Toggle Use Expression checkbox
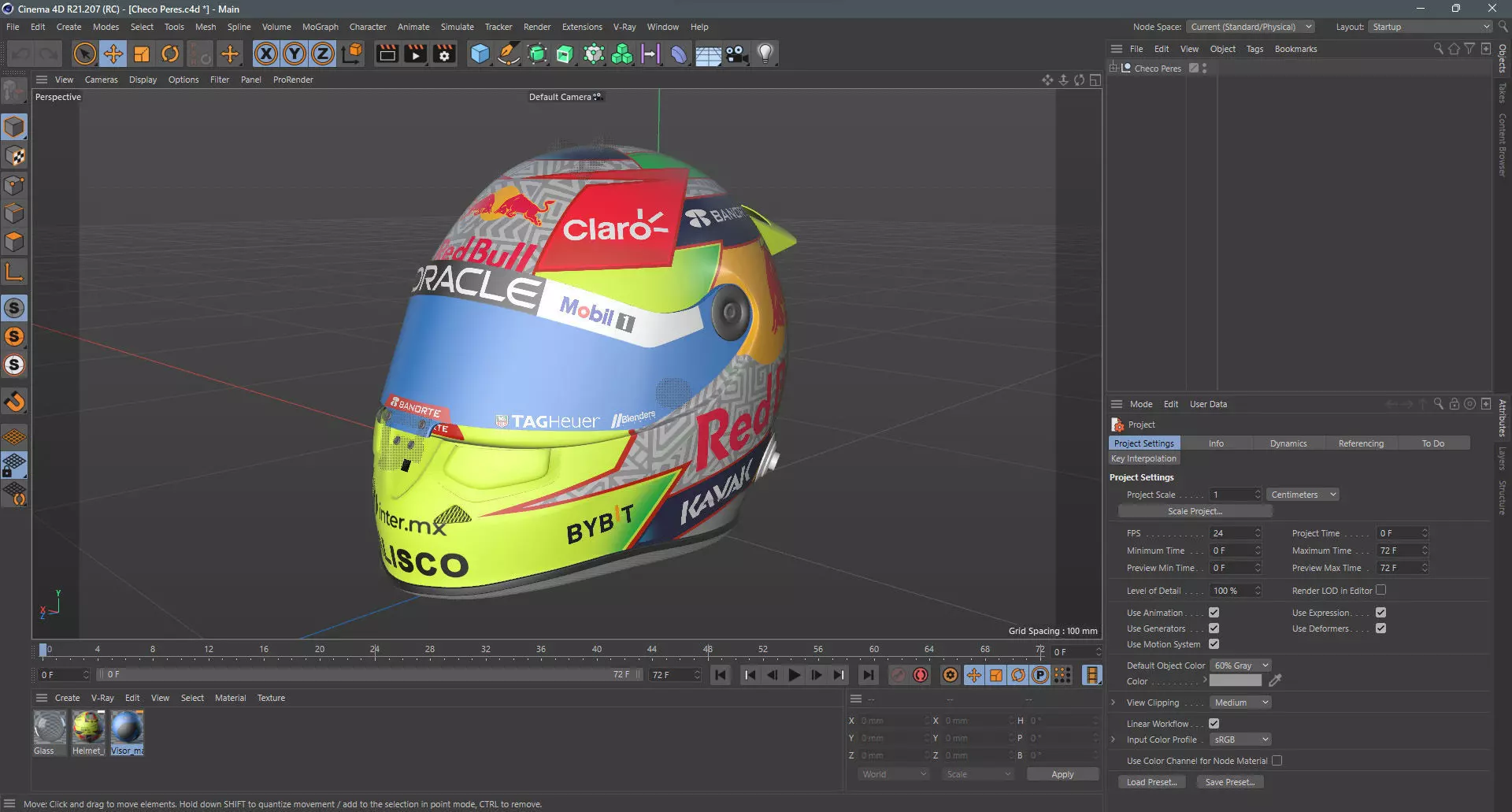The image size is (1512, 812). click(1380, 612)
